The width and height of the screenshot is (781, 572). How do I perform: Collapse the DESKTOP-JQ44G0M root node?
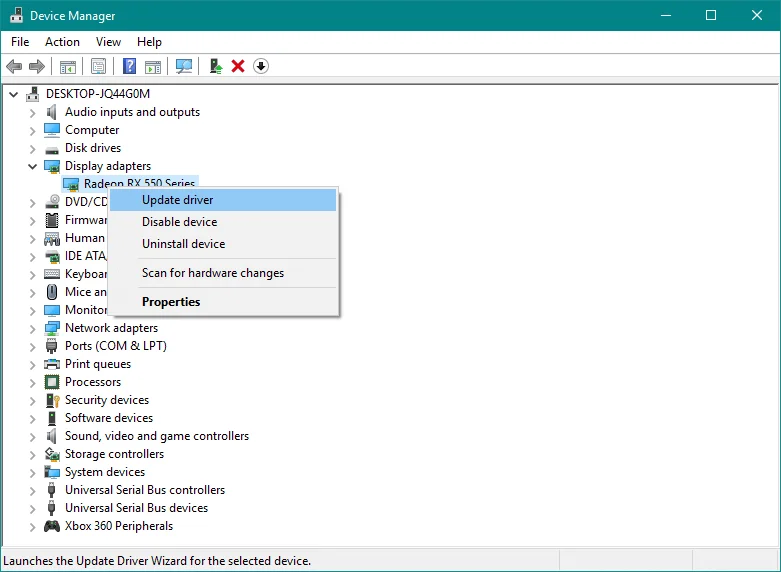[x=13, y=94]
